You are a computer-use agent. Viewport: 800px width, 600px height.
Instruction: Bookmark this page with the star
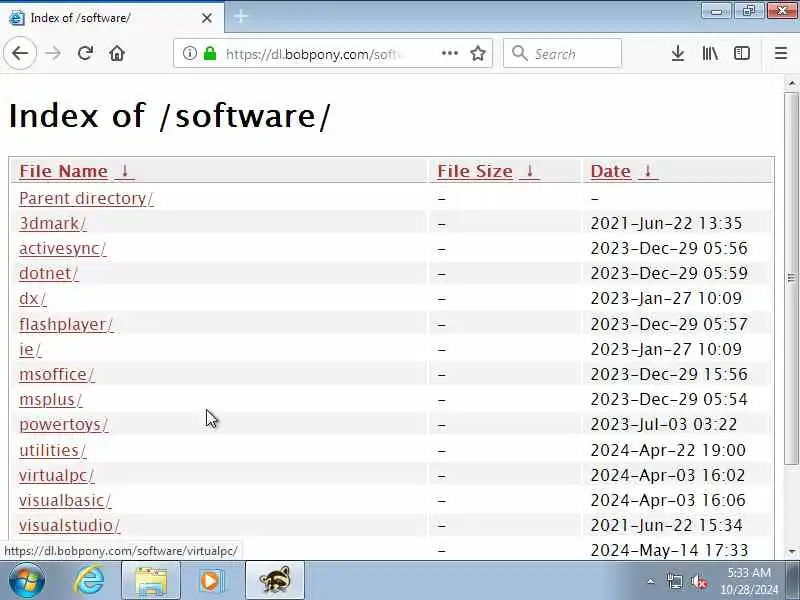coord(478,53)
